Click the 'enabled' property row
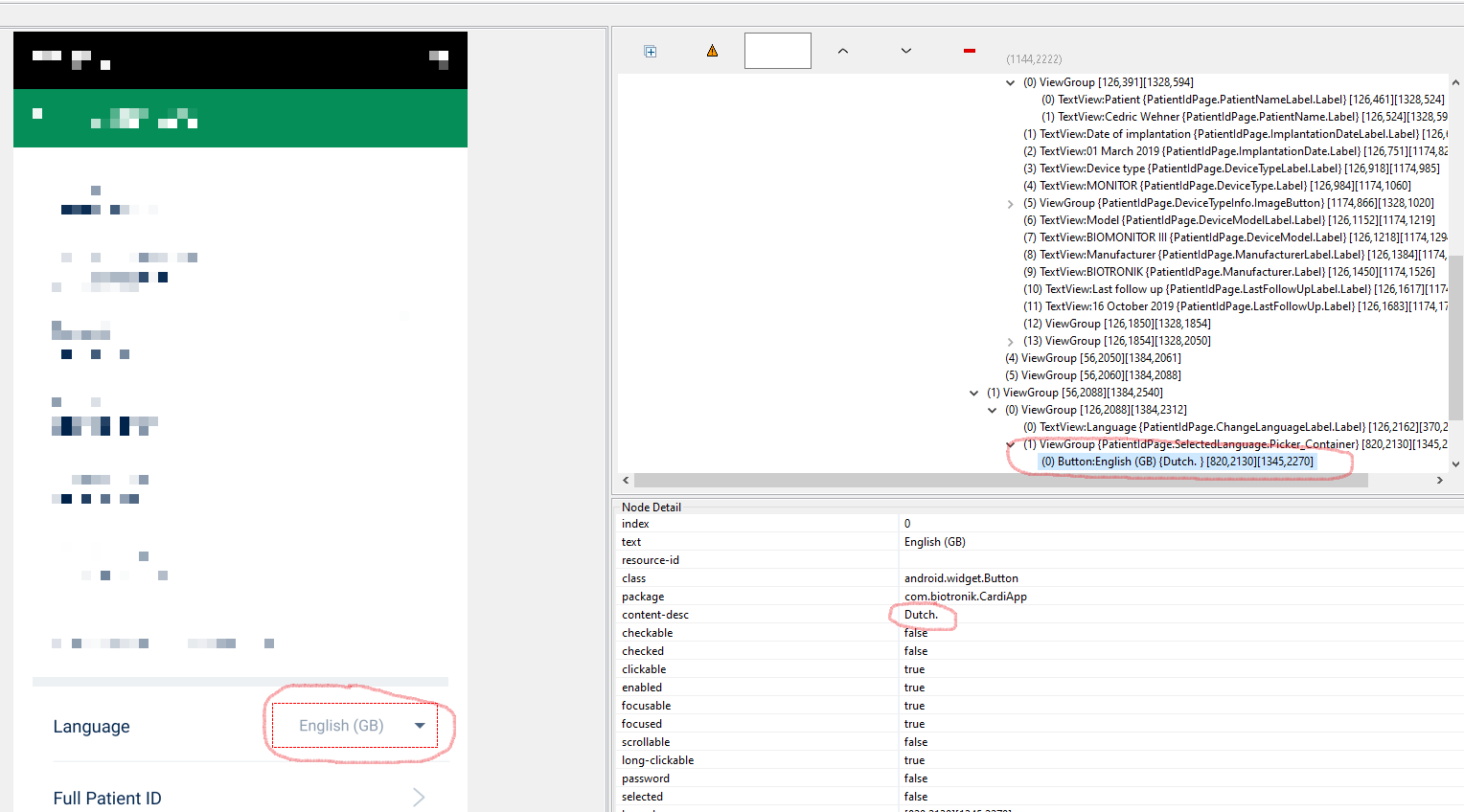 click(1041, 688)
